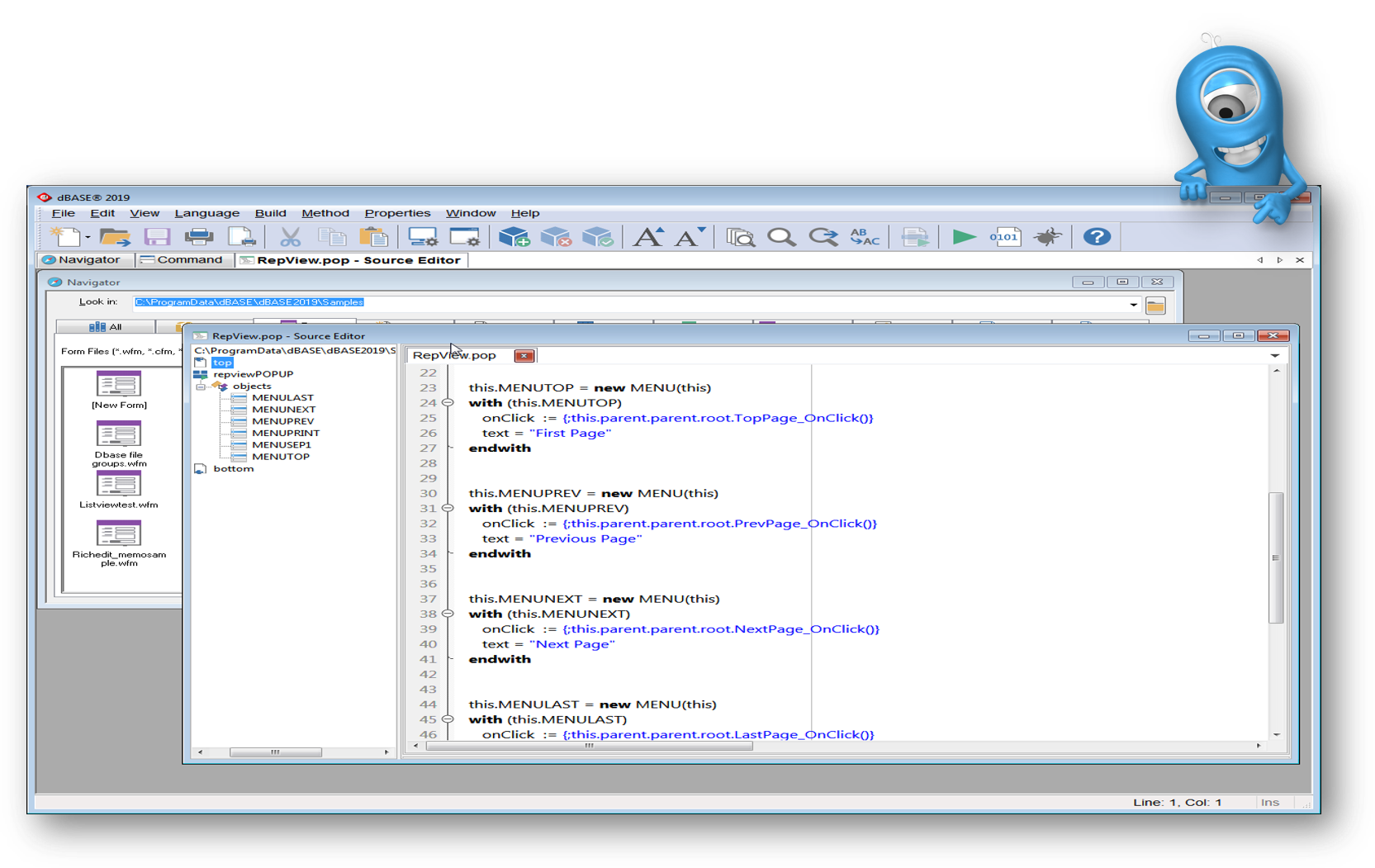Viewport: 1375px width, 868px height.
Task: Open search with the magnifier icon
Action: pos(781,237)
